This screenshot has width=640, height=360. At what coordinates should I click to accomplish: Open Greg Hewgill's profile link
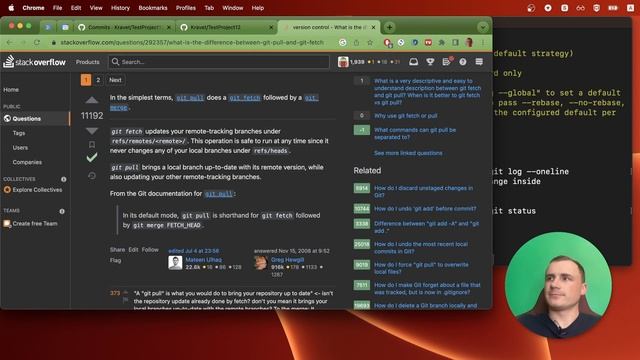point(287,260)
